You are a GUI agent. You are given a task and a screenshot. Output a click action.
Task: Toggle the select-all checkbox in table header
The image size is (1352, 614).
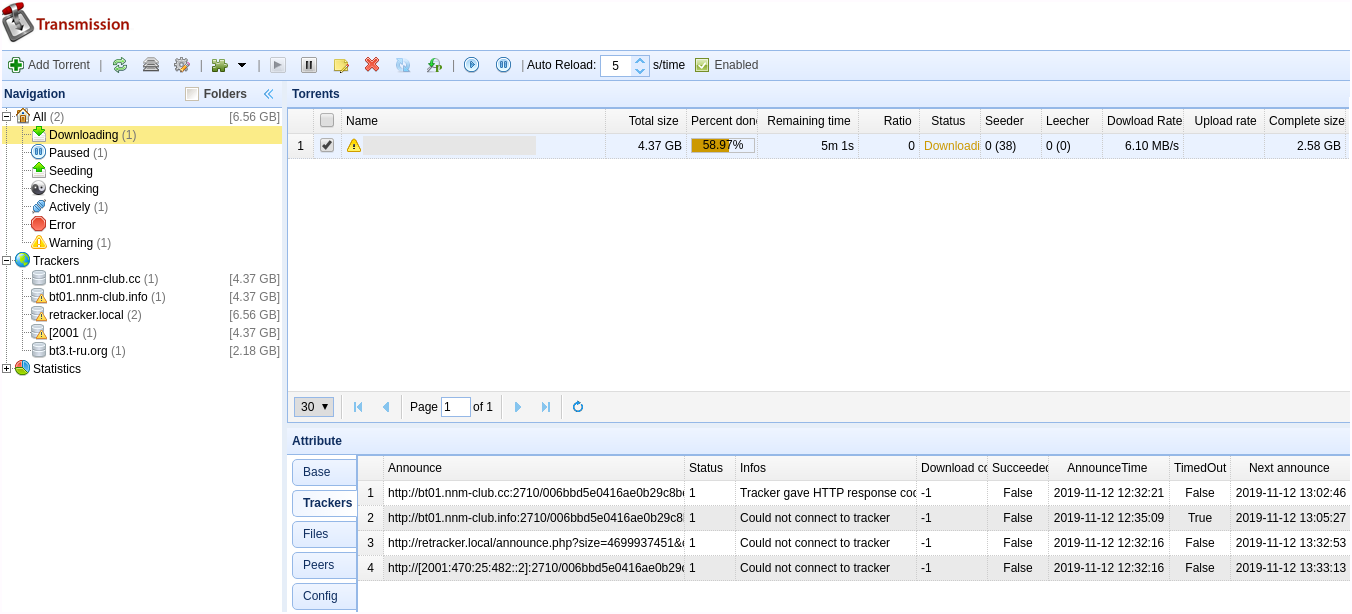(x=327, y=121)
